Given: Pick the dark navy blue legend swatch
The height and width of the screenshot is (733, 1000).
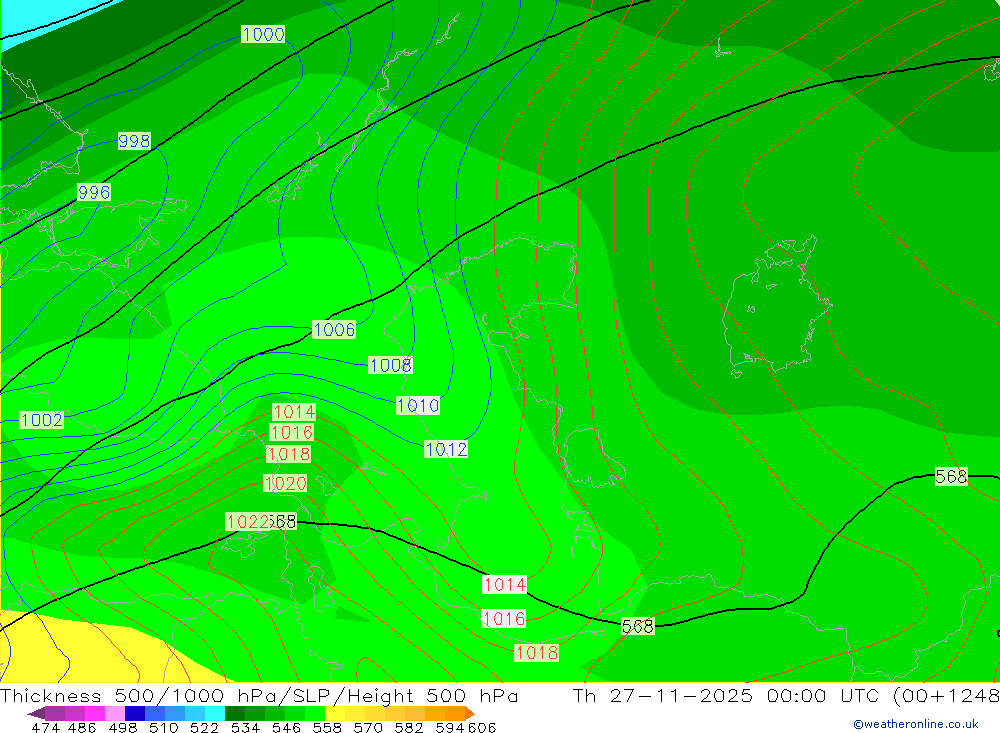Looking at the screenshot, I should [135, 713].
